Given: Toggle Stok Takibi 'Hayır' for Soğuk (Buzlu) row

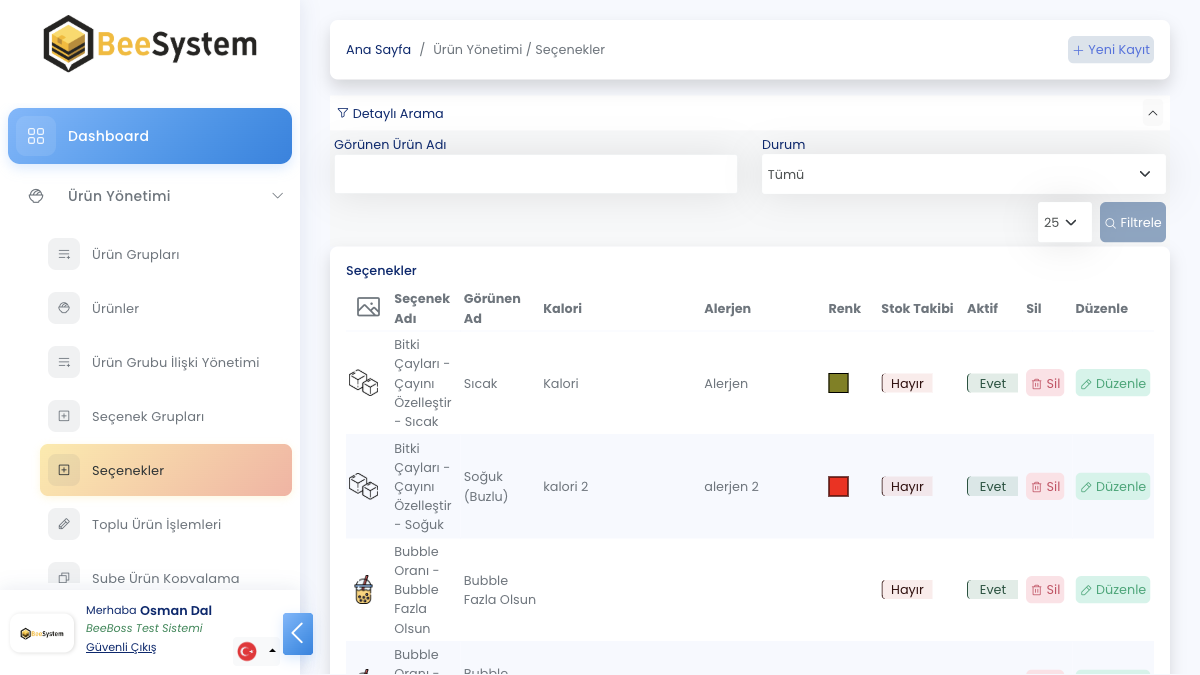Looking at the screenshot, I should click(x=906, y=486).
